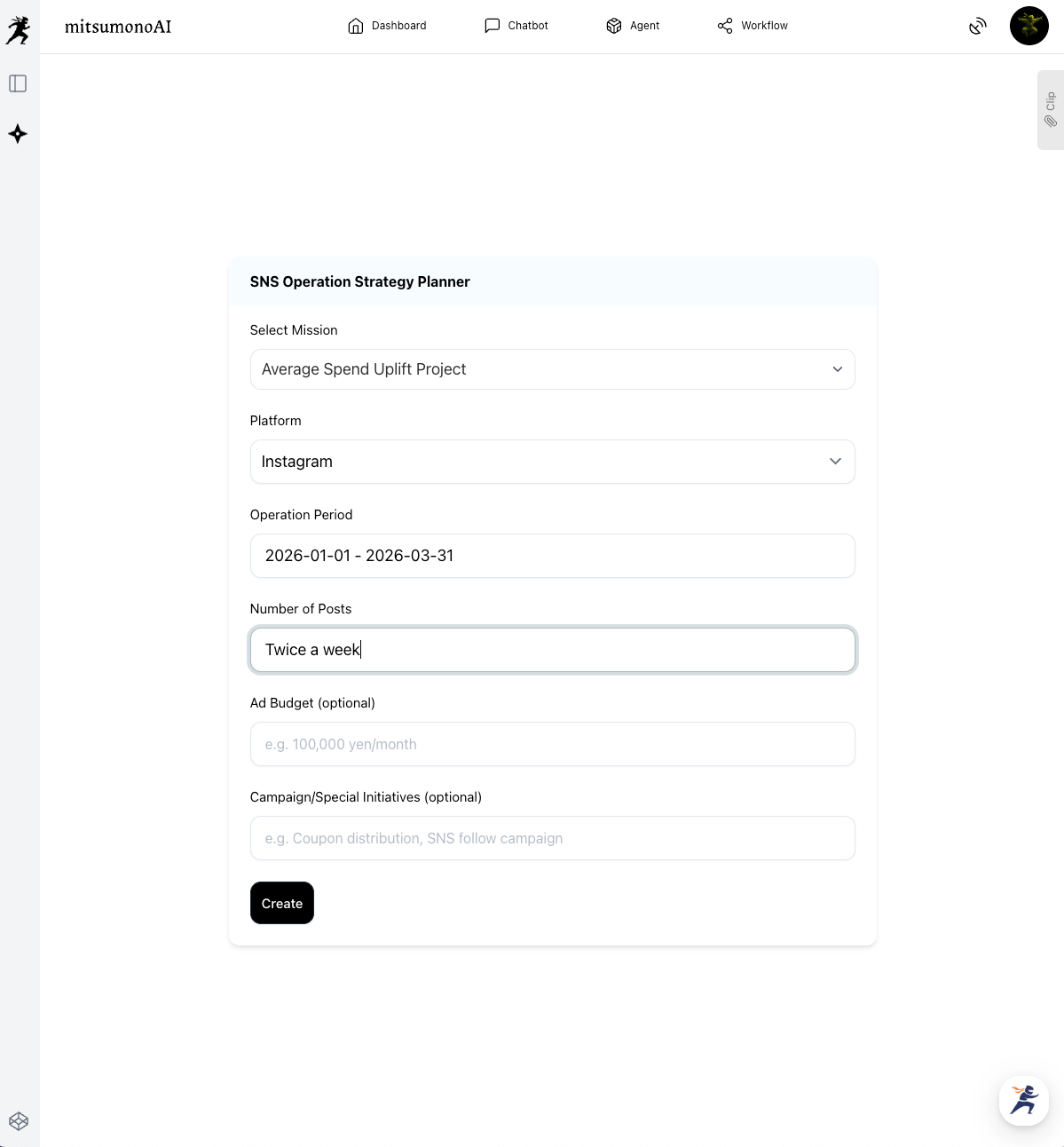Open the satellite broadcast icon in header
The height and width of the screenshot is (1147, 1064).
977,27
